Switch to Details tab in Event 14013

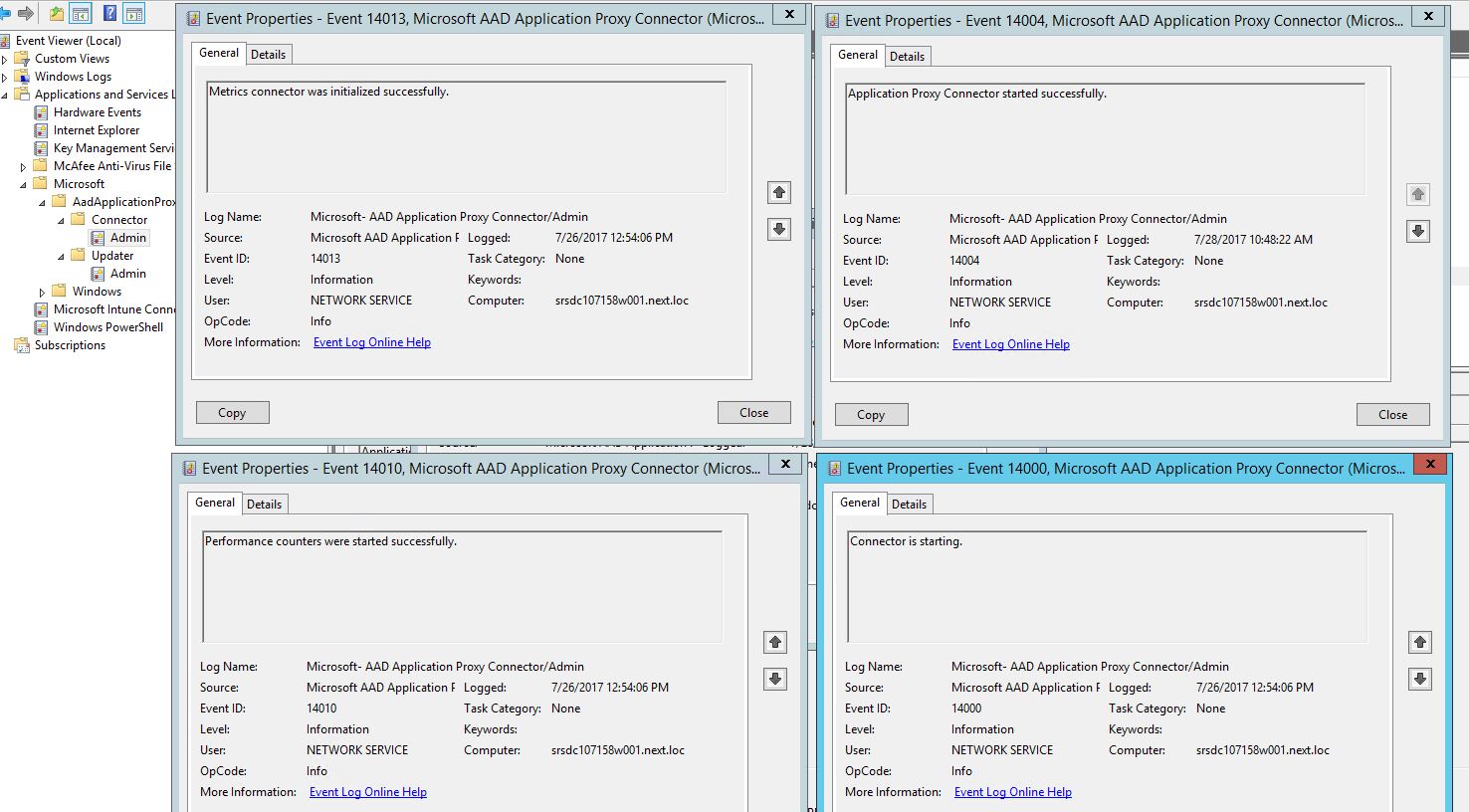pos(268,55)
